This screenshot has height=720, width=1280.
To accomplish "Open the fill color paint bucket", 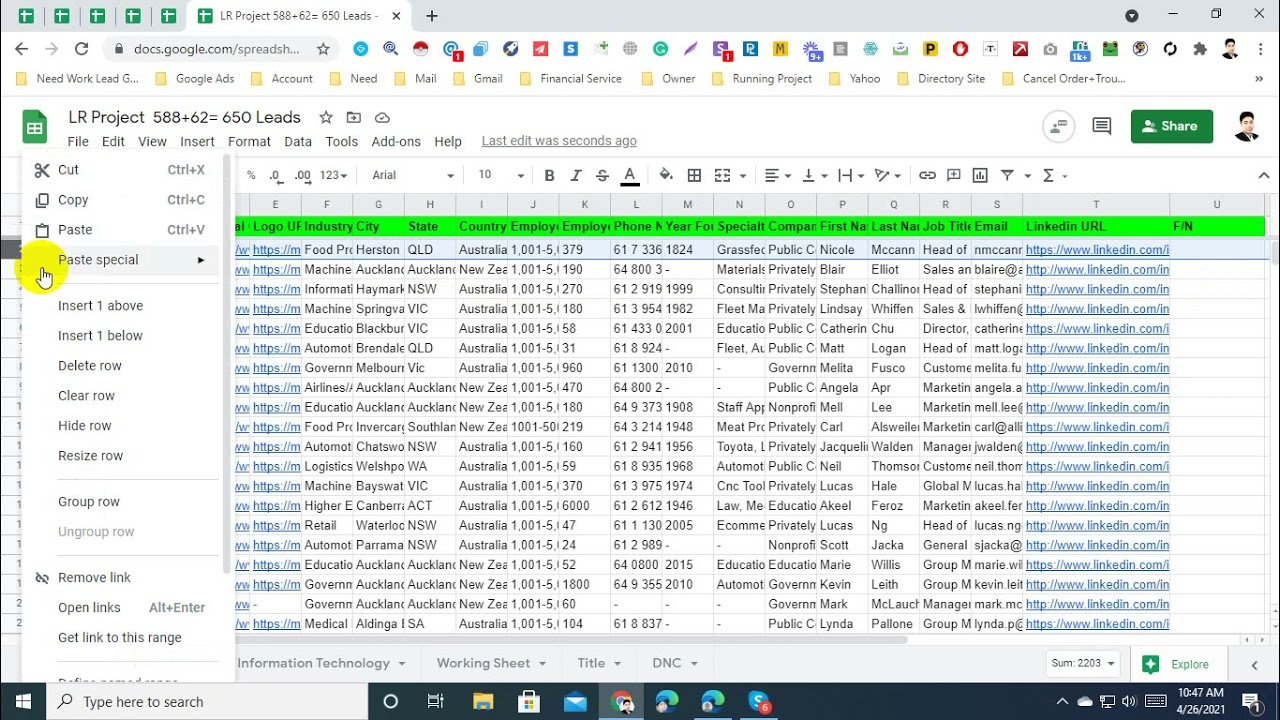I will pos(666,175).
